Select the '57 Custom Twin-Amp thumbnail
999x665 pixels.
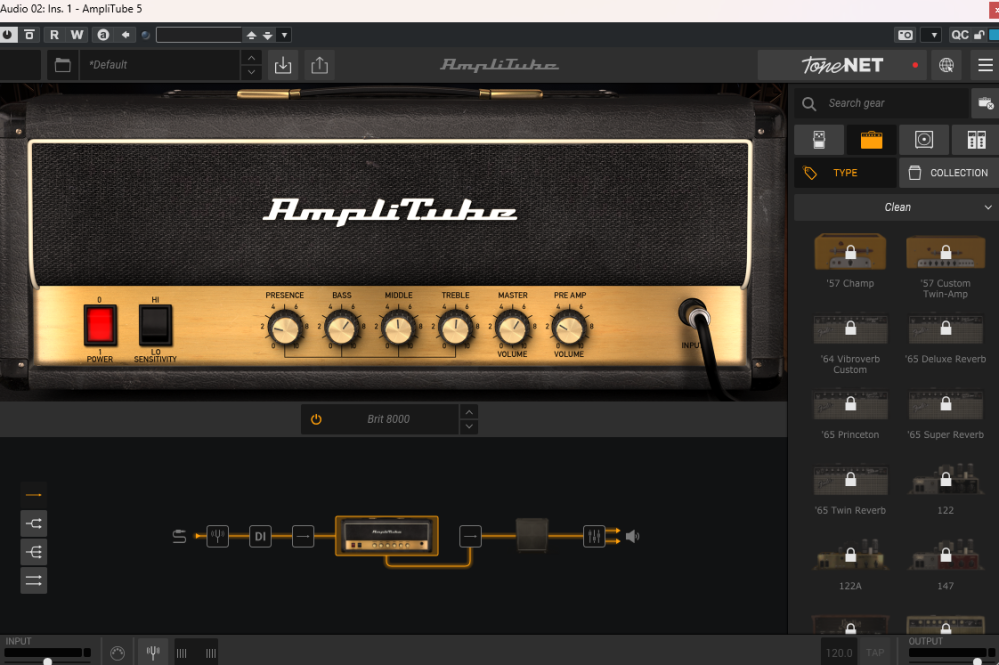pyautogui.click(x=945, y=252)
